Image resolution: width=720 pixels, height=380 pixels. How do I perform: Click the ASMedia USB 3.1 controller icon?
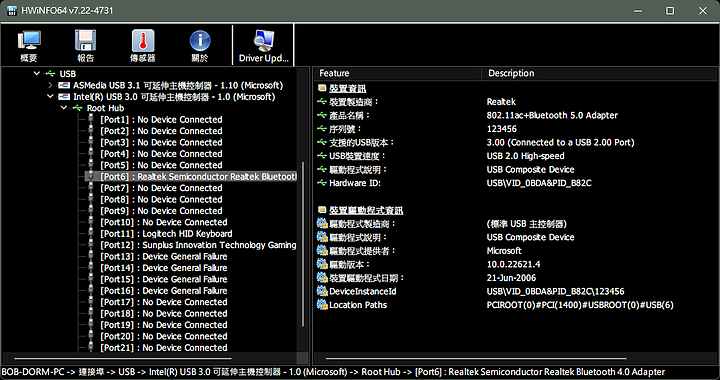[x=64, y=85]
